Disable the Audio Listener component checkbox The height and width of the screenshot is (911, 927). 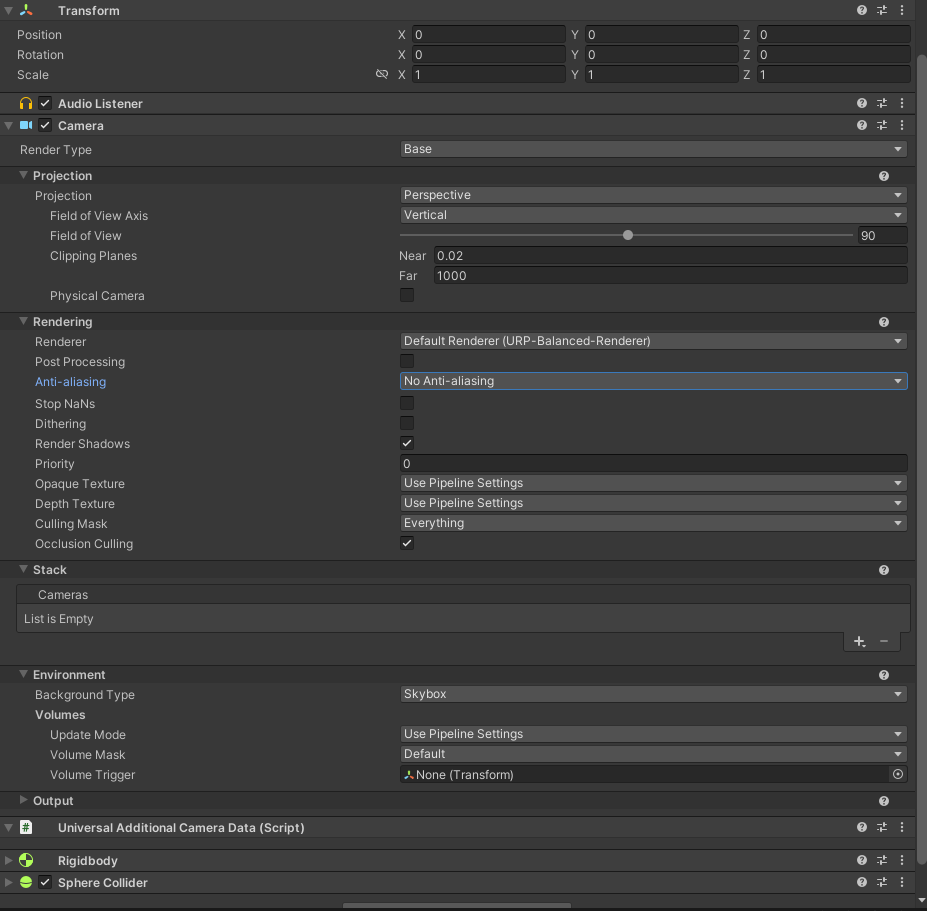pos(45,103)
